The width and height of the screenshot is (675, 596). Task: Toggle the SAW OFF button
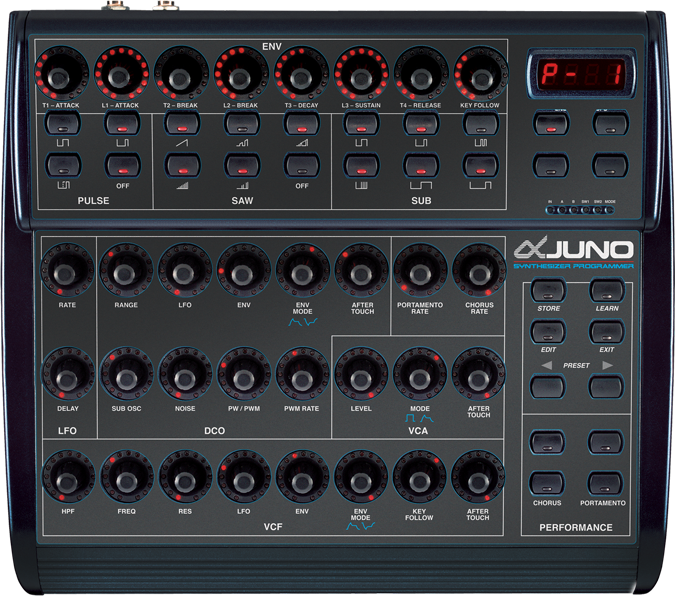pos(302,165)
